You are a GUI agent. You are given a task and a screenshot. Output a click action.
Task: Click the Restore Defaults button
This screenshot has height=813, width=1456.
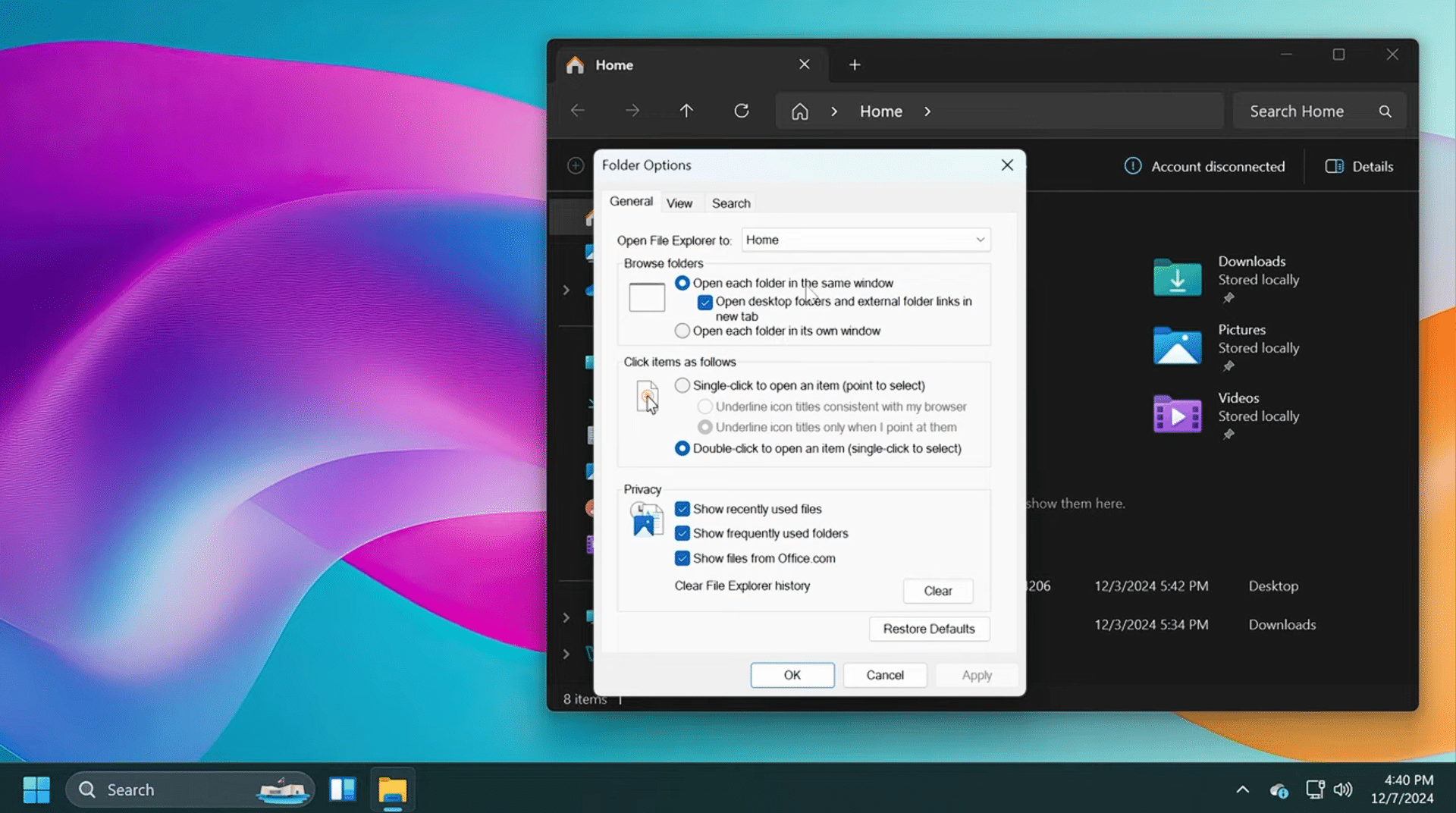coord(929,629)
